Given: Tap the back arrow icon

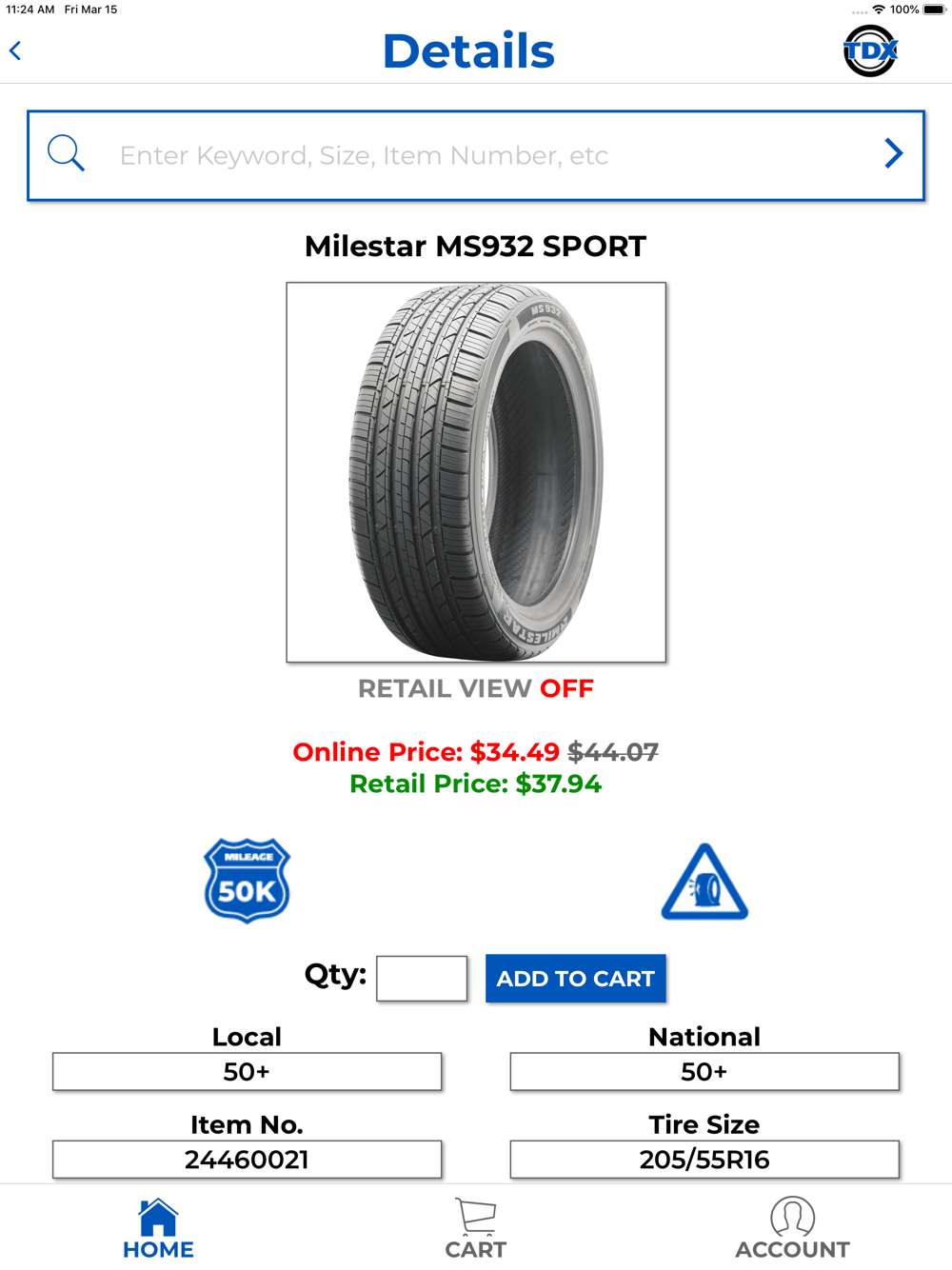Looking at the screenshot, I should click(x=15, y=50).
